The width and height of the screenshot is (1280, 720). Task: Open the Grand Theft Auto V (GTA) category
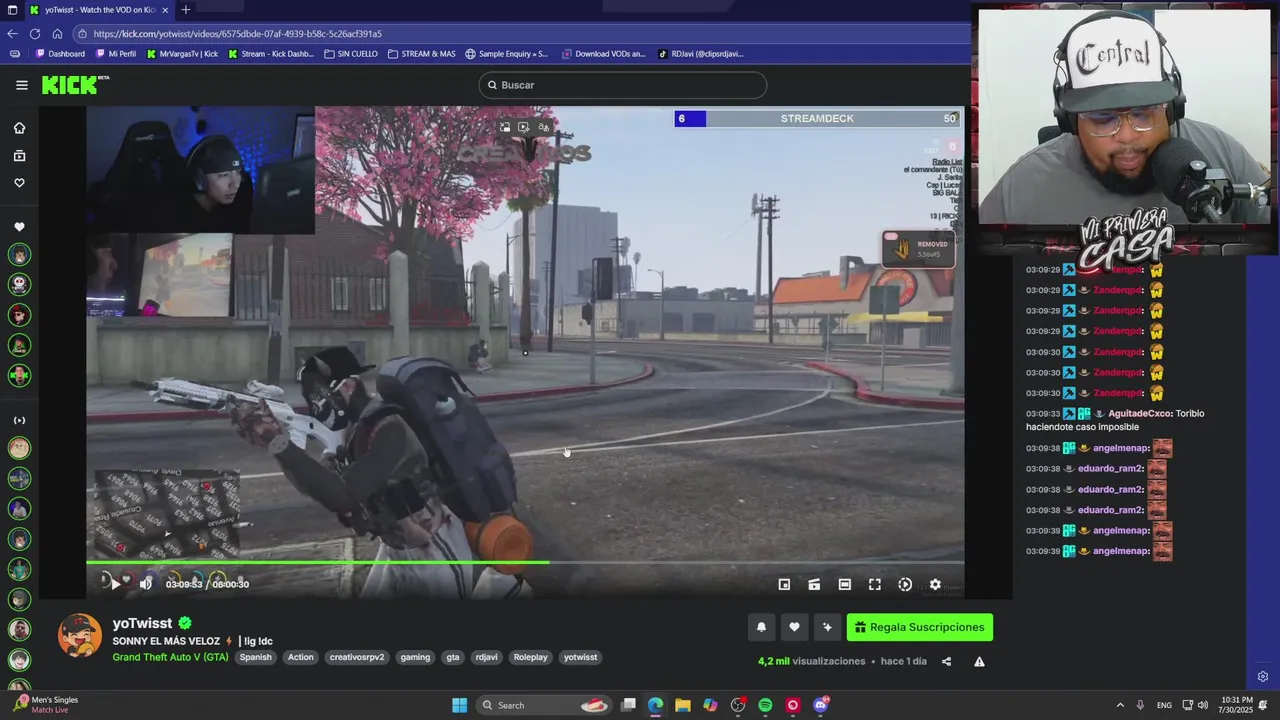click(x=170, y=657)
